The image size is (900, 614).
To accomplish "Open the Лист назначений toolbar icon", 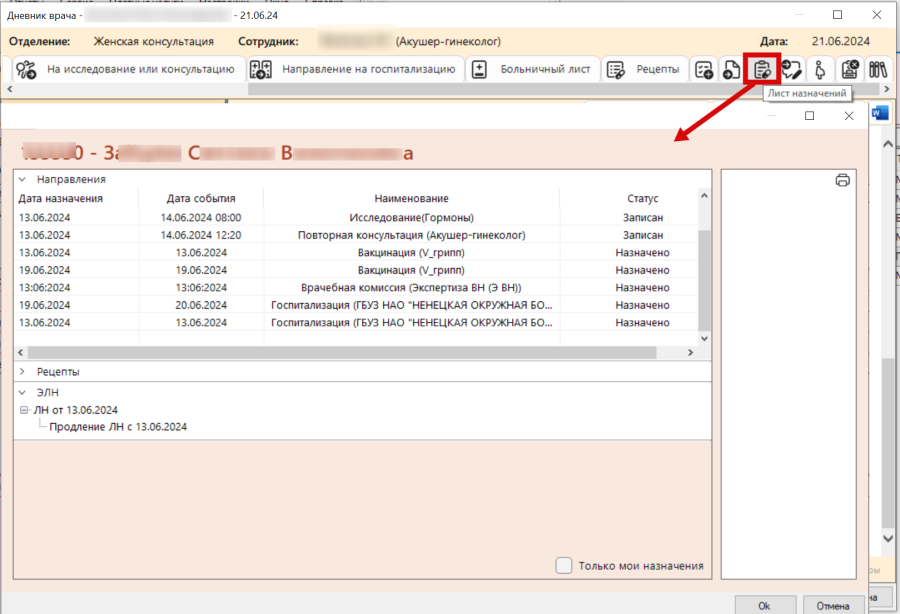I will pos(762,69).
